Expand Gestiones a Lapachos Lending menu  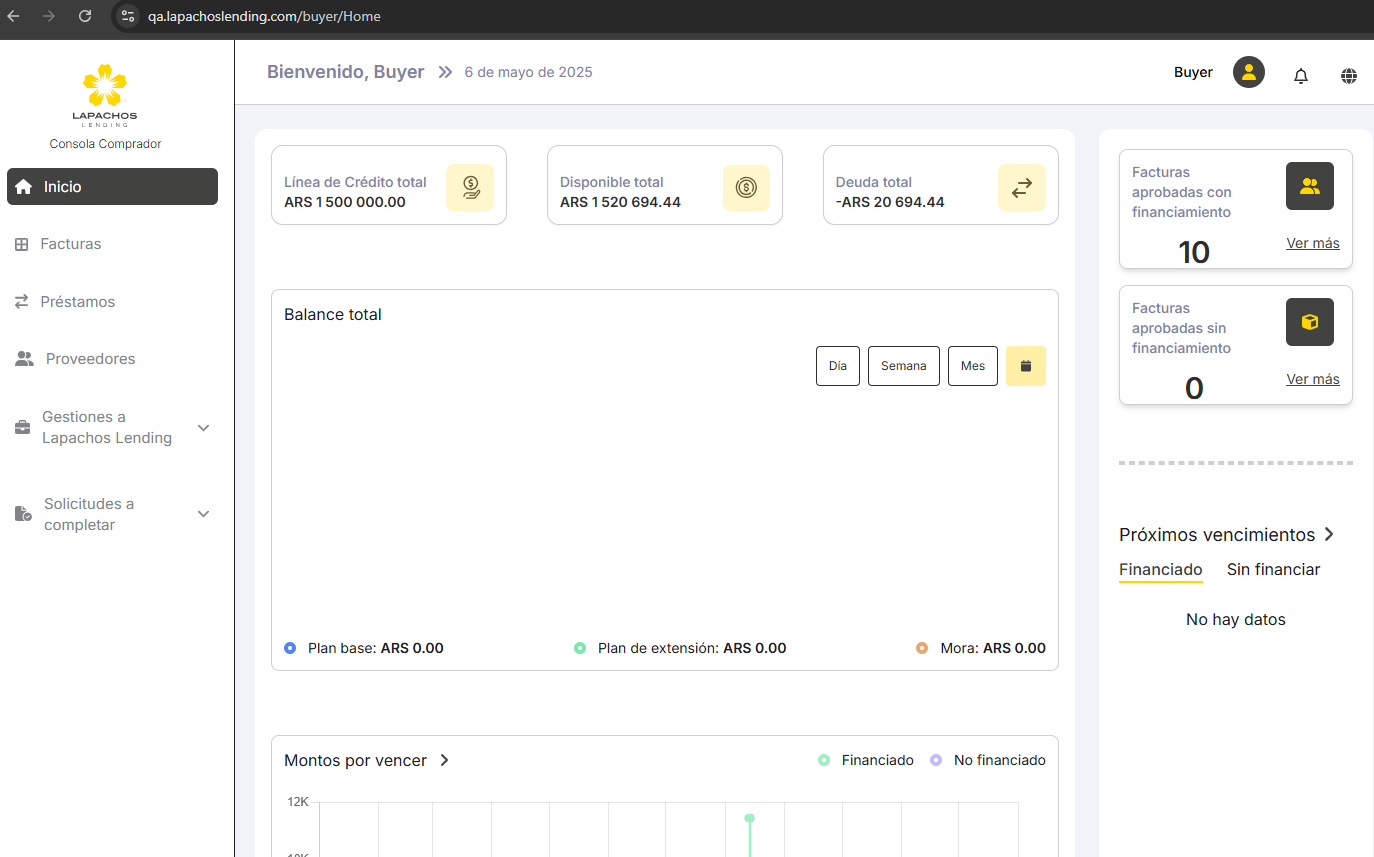(203, 428)
